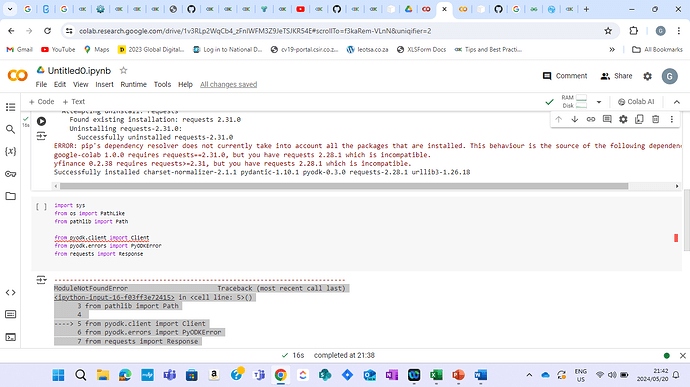Click the Colab logo

coord(18,76)
